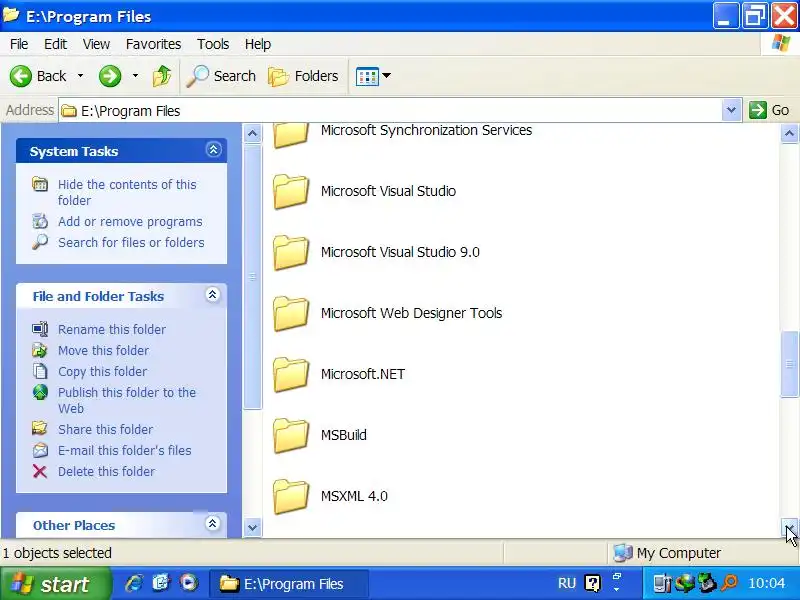Viewport: 800px width, 600px height.
Task: Collapse the Other Places panel
Action: tap(213, 523)
